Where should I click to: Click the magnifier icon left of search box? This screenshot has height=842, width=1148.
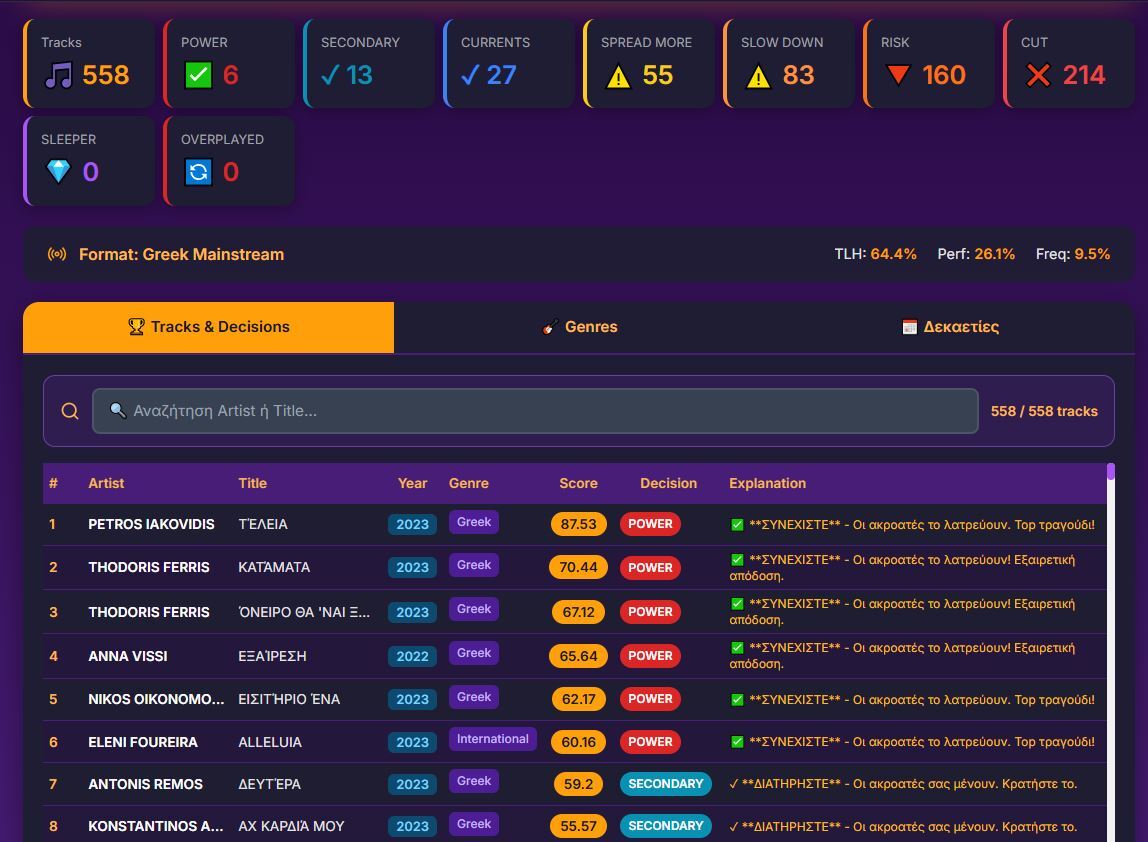(69, 411)
